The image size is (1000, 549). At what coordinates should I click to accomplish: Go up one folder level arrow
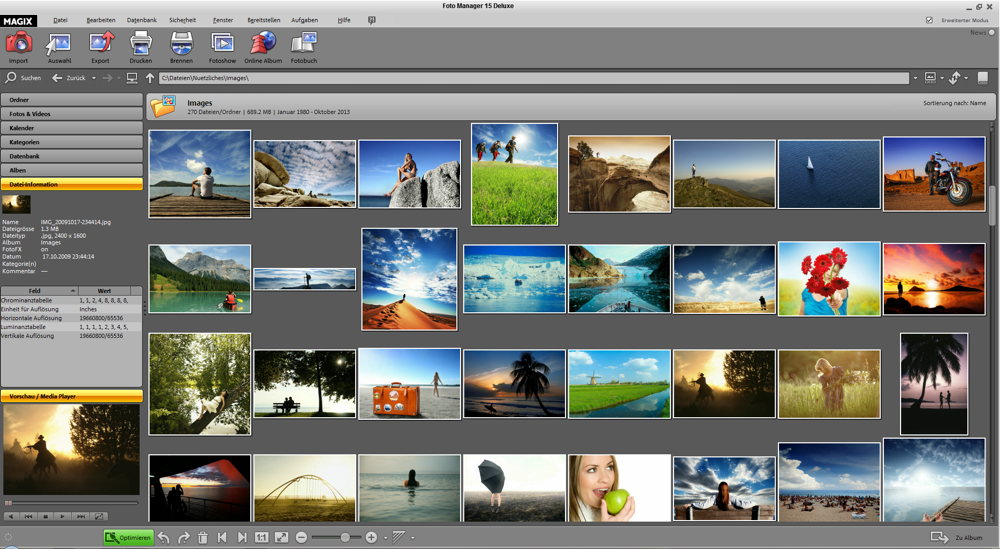pyautogui.click(x=151, y=78)
